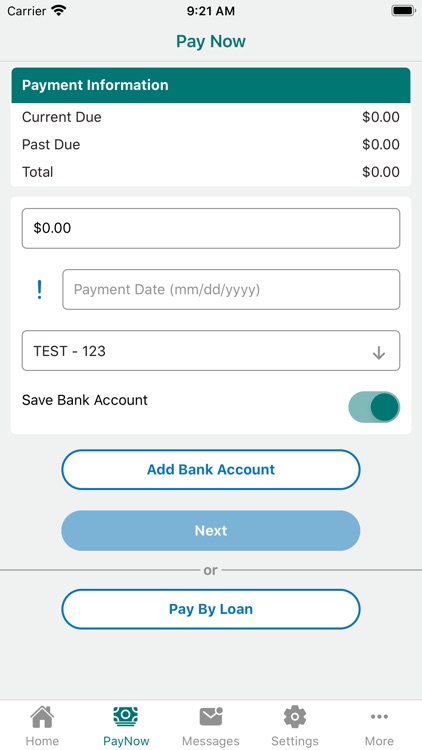Toggle the Save Bank Account switch
422x750 pixels.
pyautogui.click(x=374, y=408)
